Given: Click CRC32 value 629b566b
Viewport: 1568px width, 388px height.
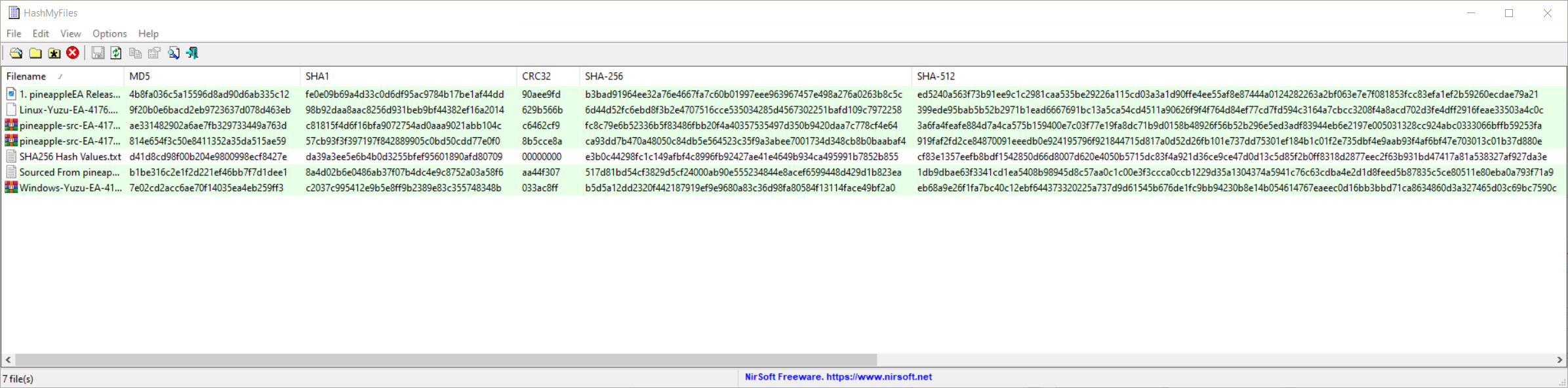Looking at the screenshot, I should 542,110.
